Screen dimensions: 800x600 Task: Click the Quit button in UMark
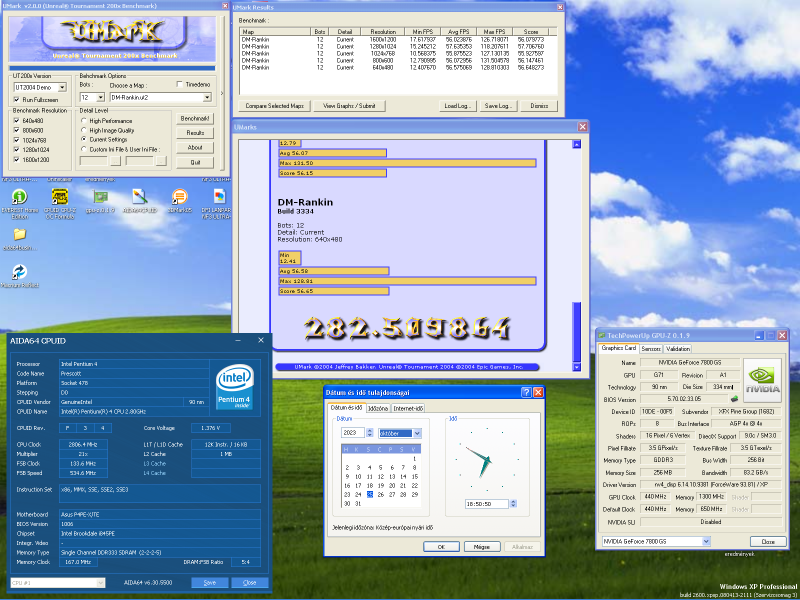tap(195, 162)
